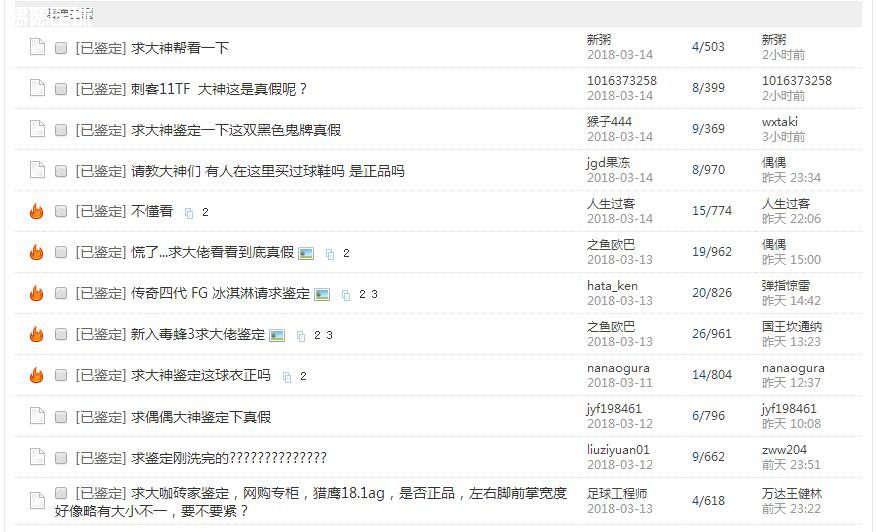Click the multi-page icon on 求大神鉴定这球衣正吗
876x532 pixels.
point(287,377)
